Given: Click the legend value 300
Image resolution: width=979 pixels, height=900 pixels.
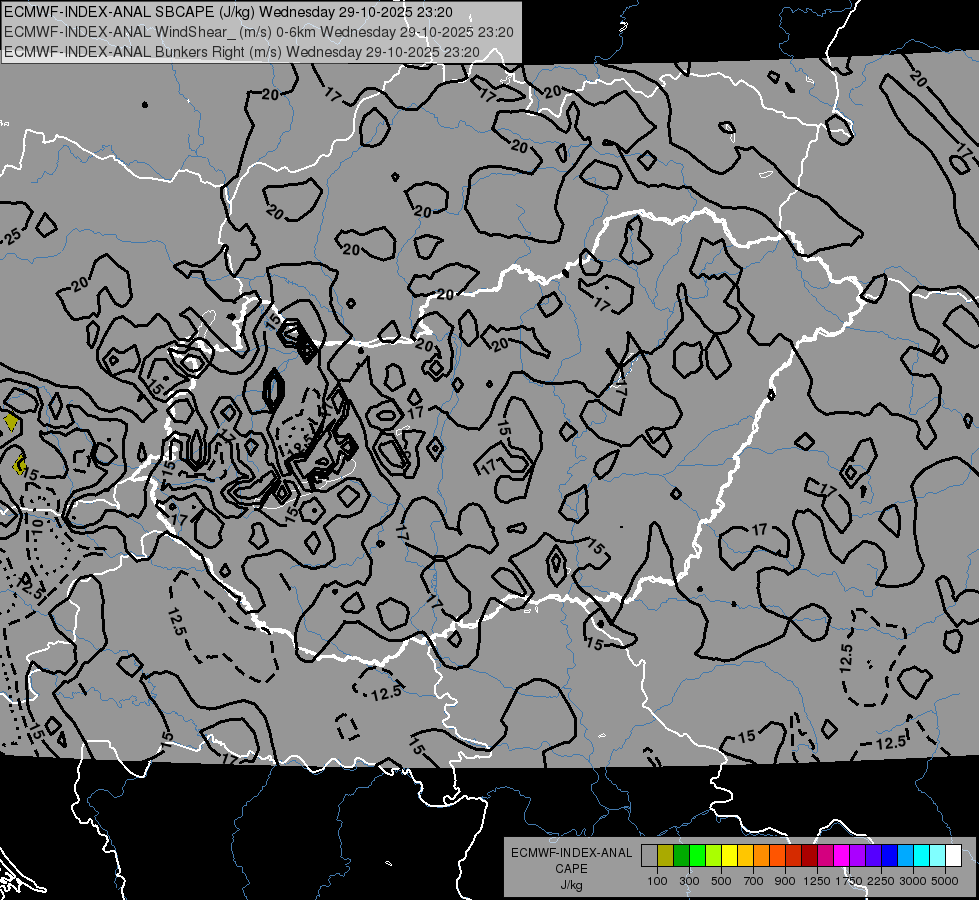Looking at the screenshot, I should click(x=689, y=881).
